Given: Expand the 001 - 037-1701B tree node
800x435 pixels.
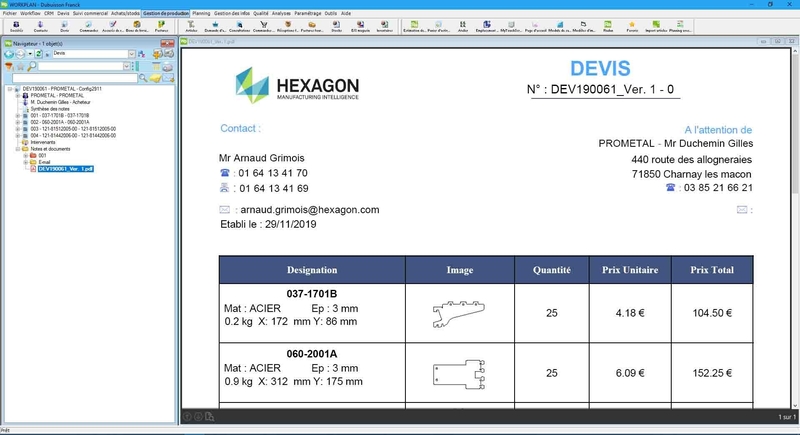Looking at the screenshot, I should pos(18,115).
